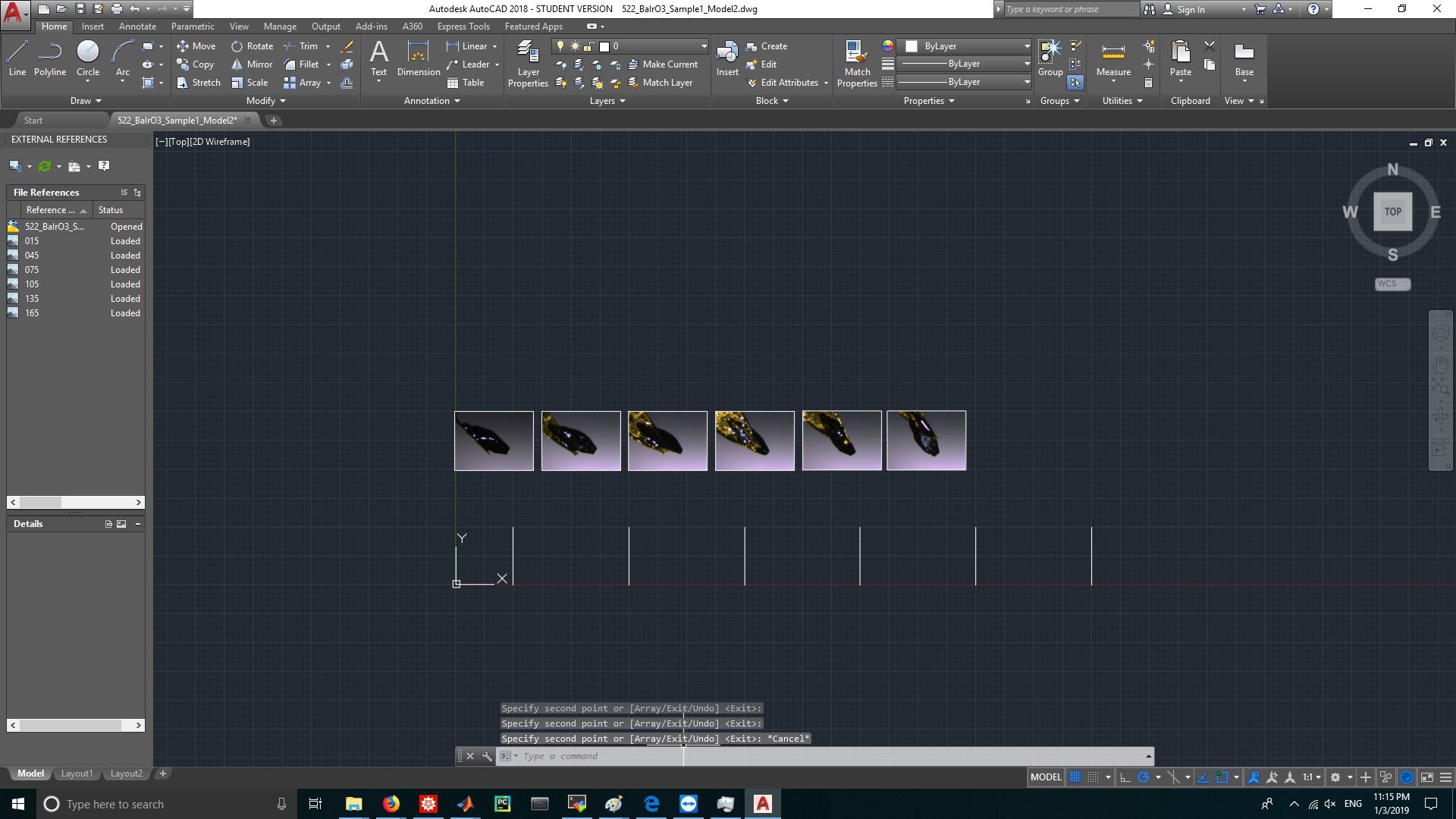Viewport: 1456px width, 819px height.
Task: Click the Paste clipboard icon
Action: [x=1181, y=59]
